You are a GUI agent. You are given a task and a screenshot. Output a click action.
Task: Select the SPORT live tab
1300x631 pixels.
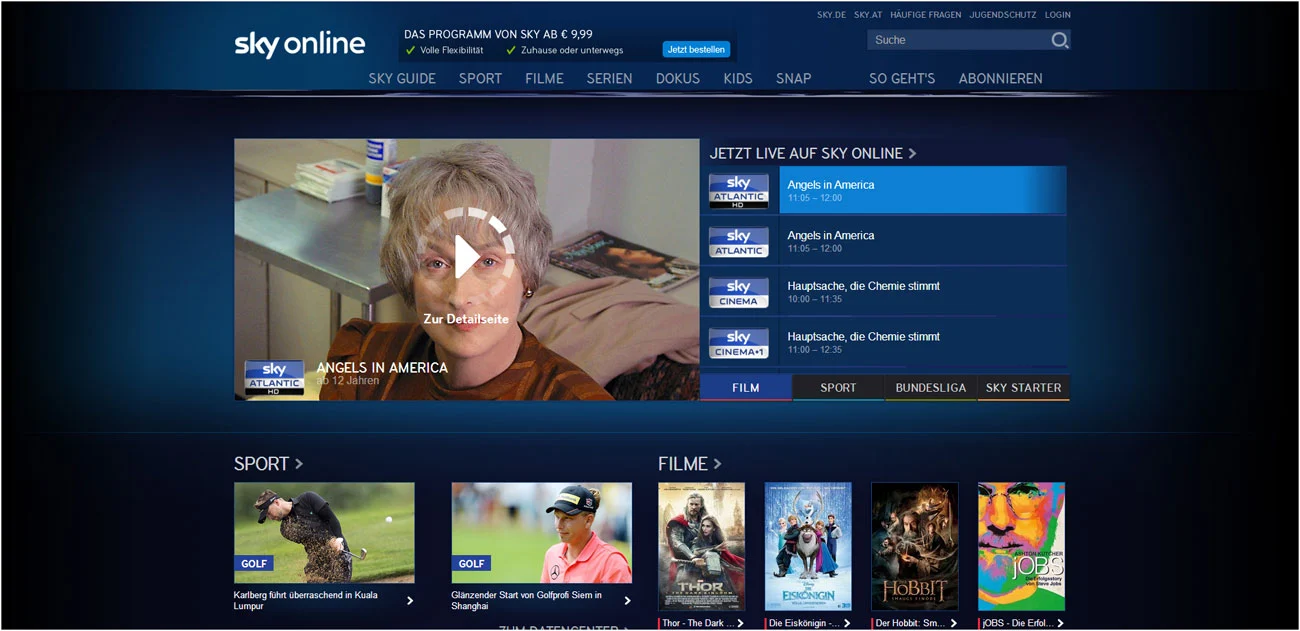pos(838,388)
